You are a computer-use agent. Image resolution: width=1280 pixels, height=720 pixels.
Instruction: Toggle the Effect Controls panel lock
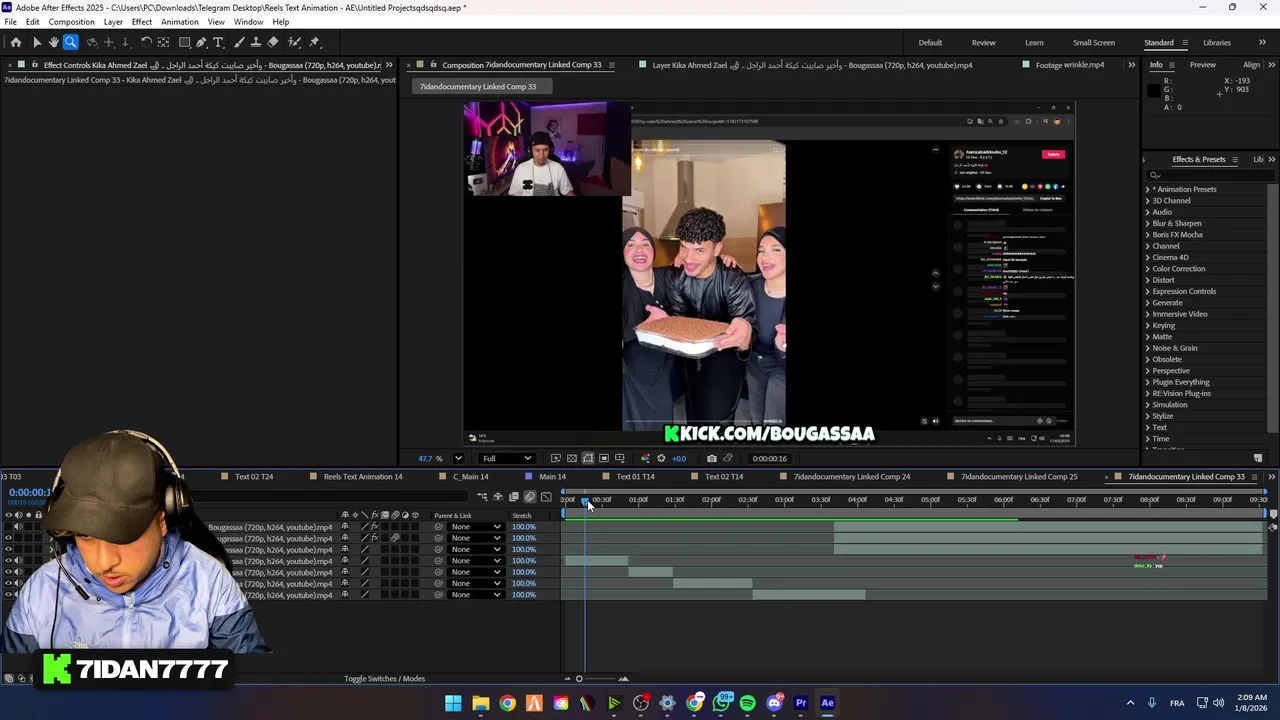tap(34, 65)
